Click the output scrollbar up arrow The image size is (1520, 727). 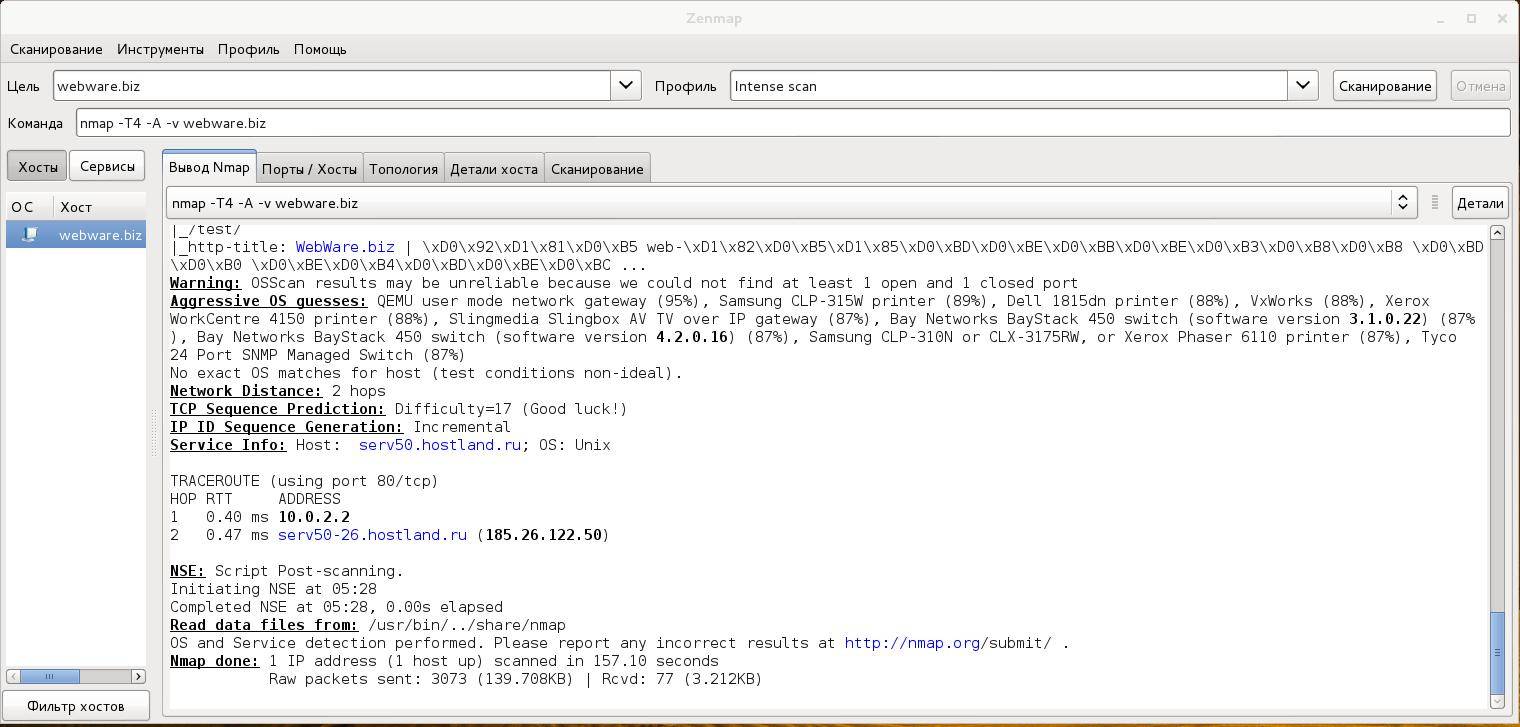(x=1497, y=232)
